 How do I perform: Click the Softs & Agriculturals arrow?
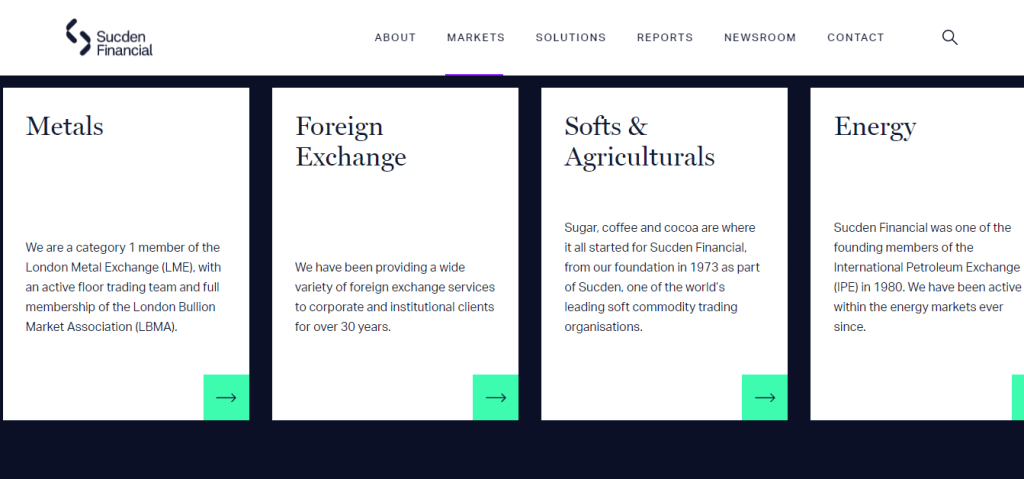coord(764,397)
